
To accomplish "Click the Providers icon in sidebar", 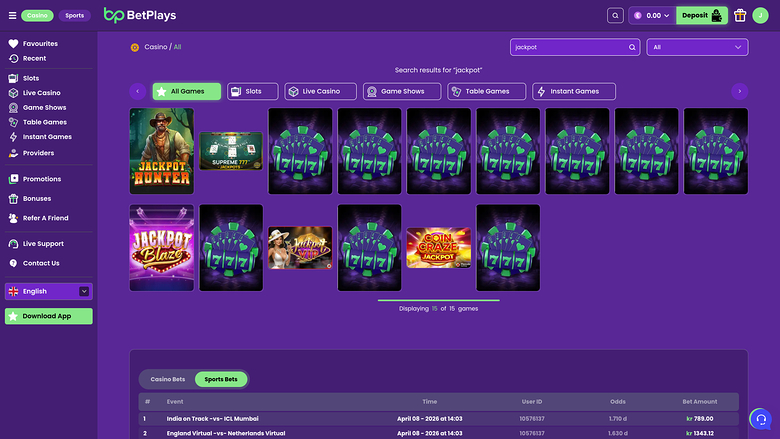I will coord(13,153).
